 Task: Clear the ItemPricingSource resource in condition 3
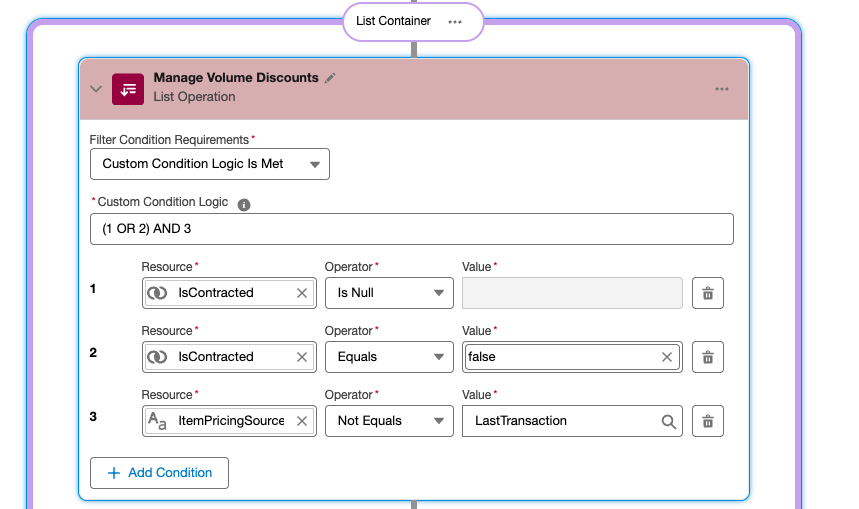point(302,421)
